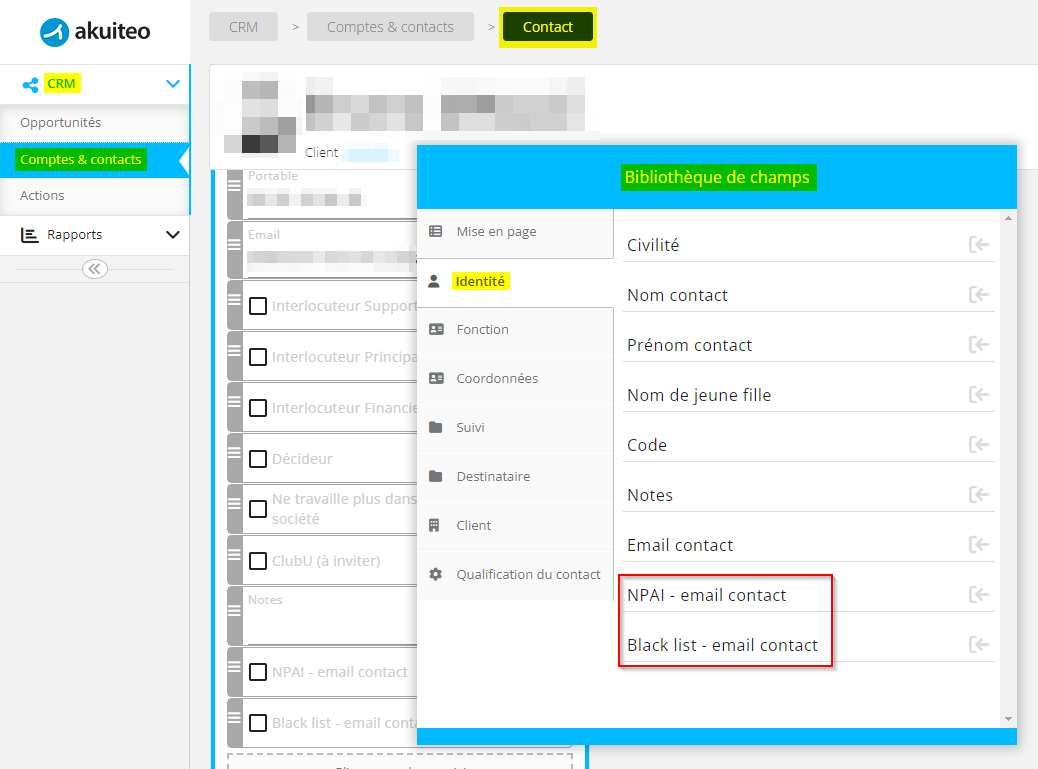This screenshot has height=769, width=1038.
Task: Insert the Nom contact field using its arrow icon
Action: pos(979,295)
